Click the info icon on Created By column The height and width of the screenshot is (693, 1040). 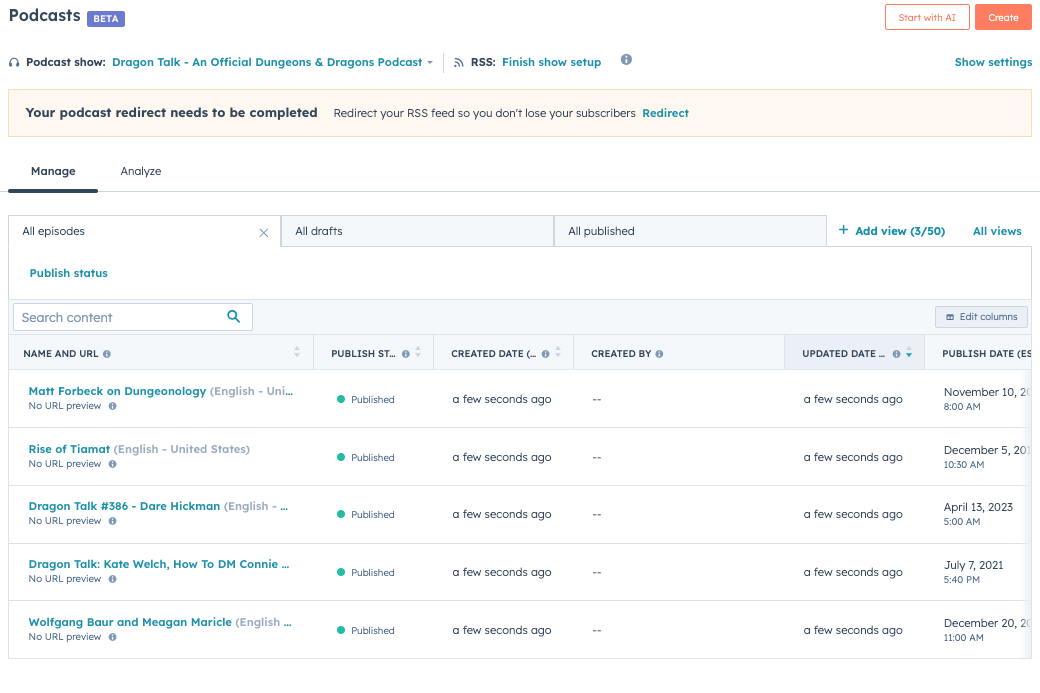pyautogui.click(x=659, y=354)
